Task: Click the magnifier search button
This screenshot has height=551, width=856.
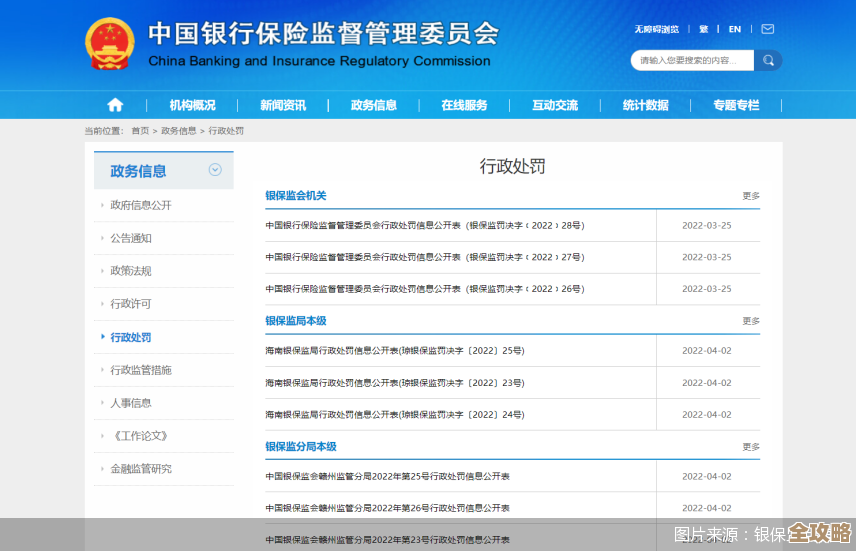Action: coord(768,60)
